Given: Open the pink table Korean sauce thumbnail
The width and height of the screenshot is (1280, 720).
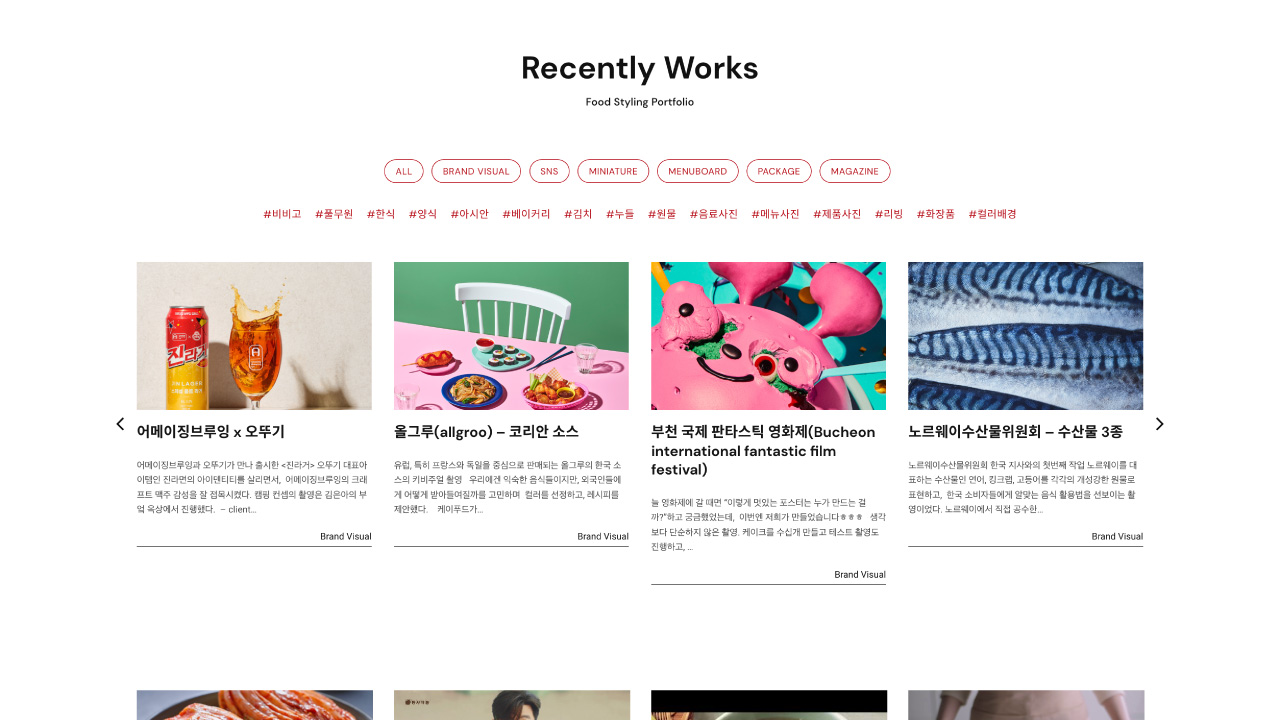Looking at the screenshot, I should (x=511, y=336).
